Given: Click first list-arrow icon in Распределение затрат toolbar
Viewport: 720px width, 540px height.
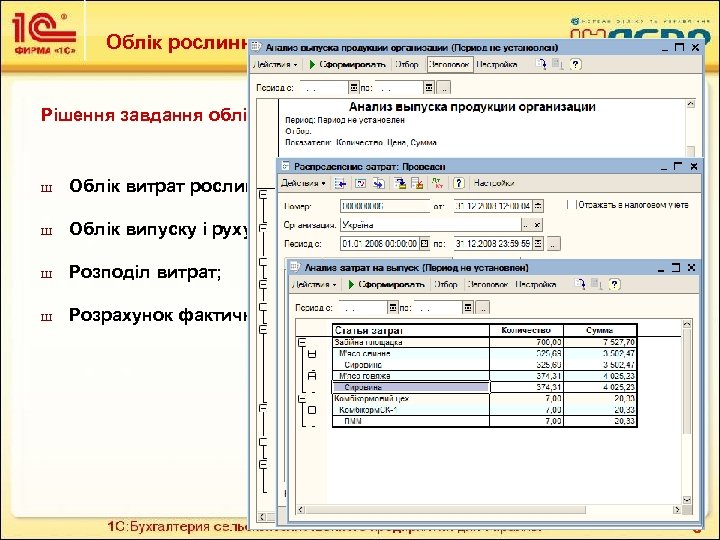Looking at the screenshot, I should point(340,184).
